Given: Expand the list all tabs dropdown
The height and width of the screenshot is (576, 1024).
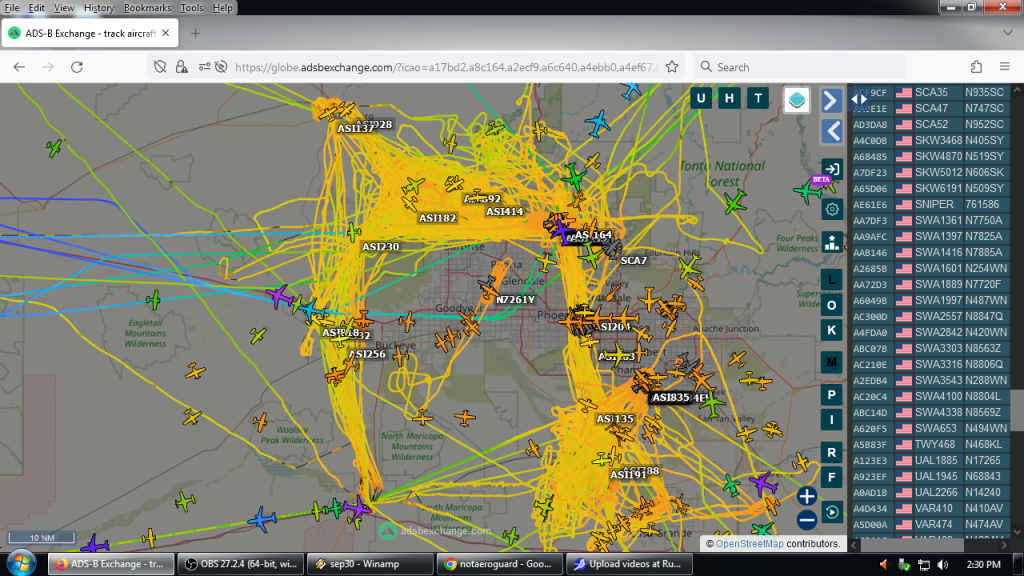Looking at the screenshot, I should (1007, 33).
